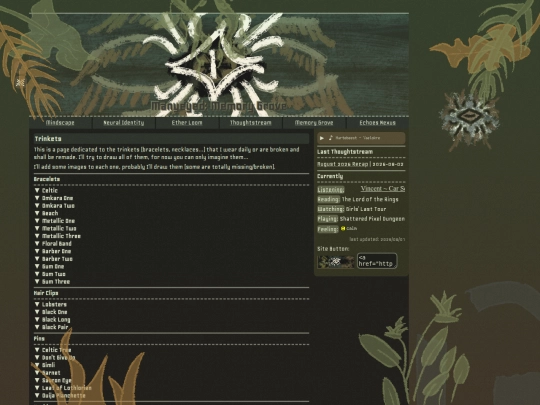The height and width of the screenshot is (405, 540).
Task: Click the Playing: label
Action: tap(328, 219)
